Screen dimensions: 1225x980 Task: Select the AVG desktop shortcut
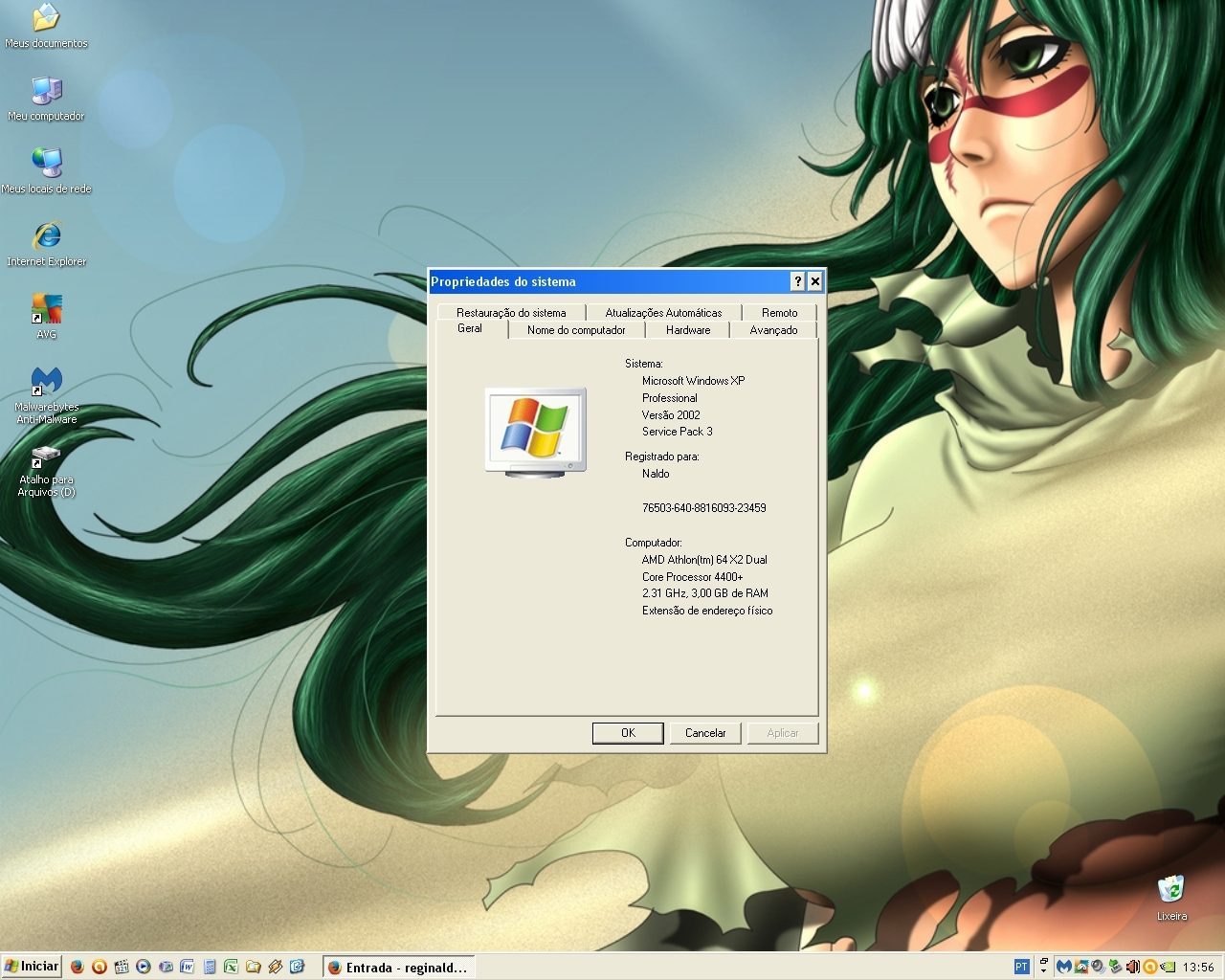point(46,317)
